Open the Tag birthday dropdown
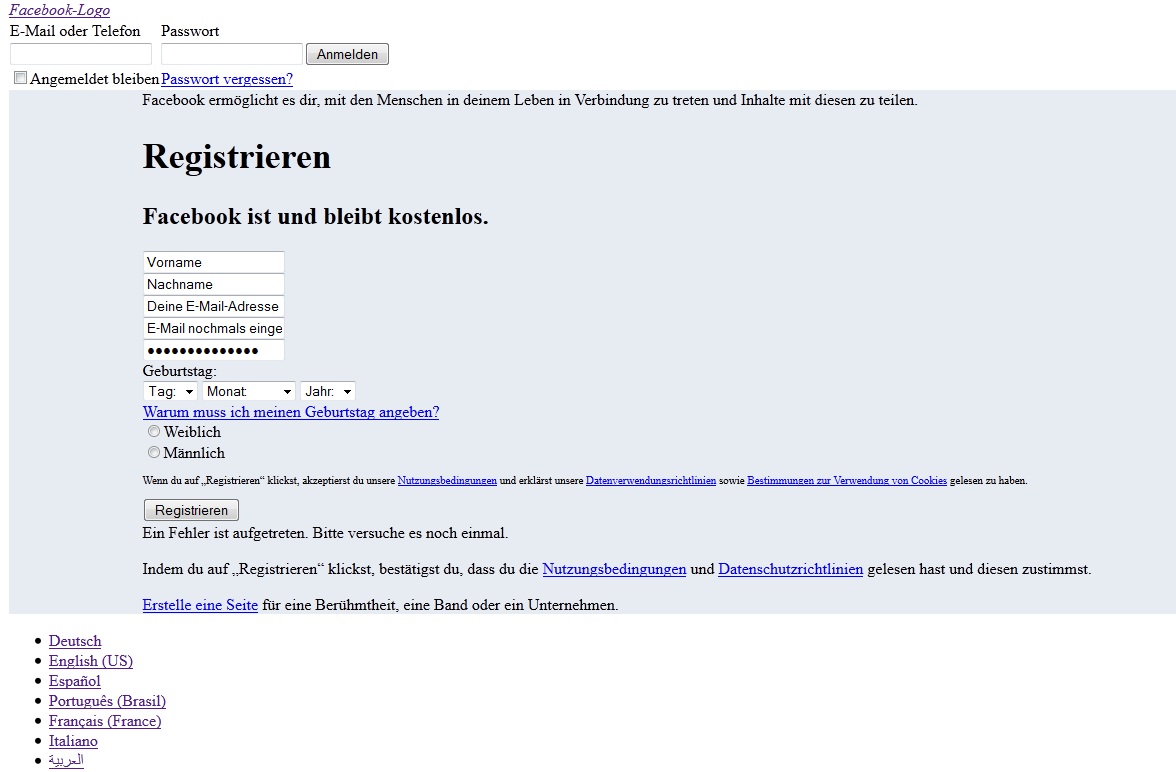Image resolution: width=1176 pixels, height=772 pixels. [x=170, y=391]
